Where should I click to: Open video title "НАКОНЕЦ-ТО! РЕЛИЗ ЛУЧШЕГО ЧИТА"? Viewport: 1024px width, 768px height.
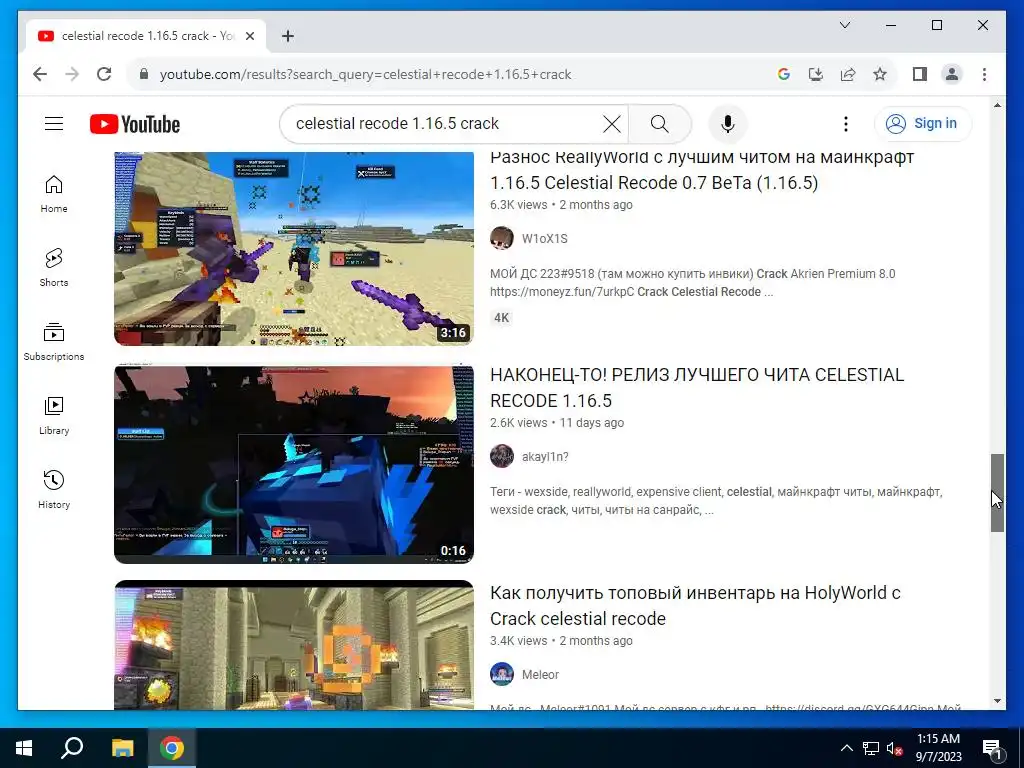697,387
